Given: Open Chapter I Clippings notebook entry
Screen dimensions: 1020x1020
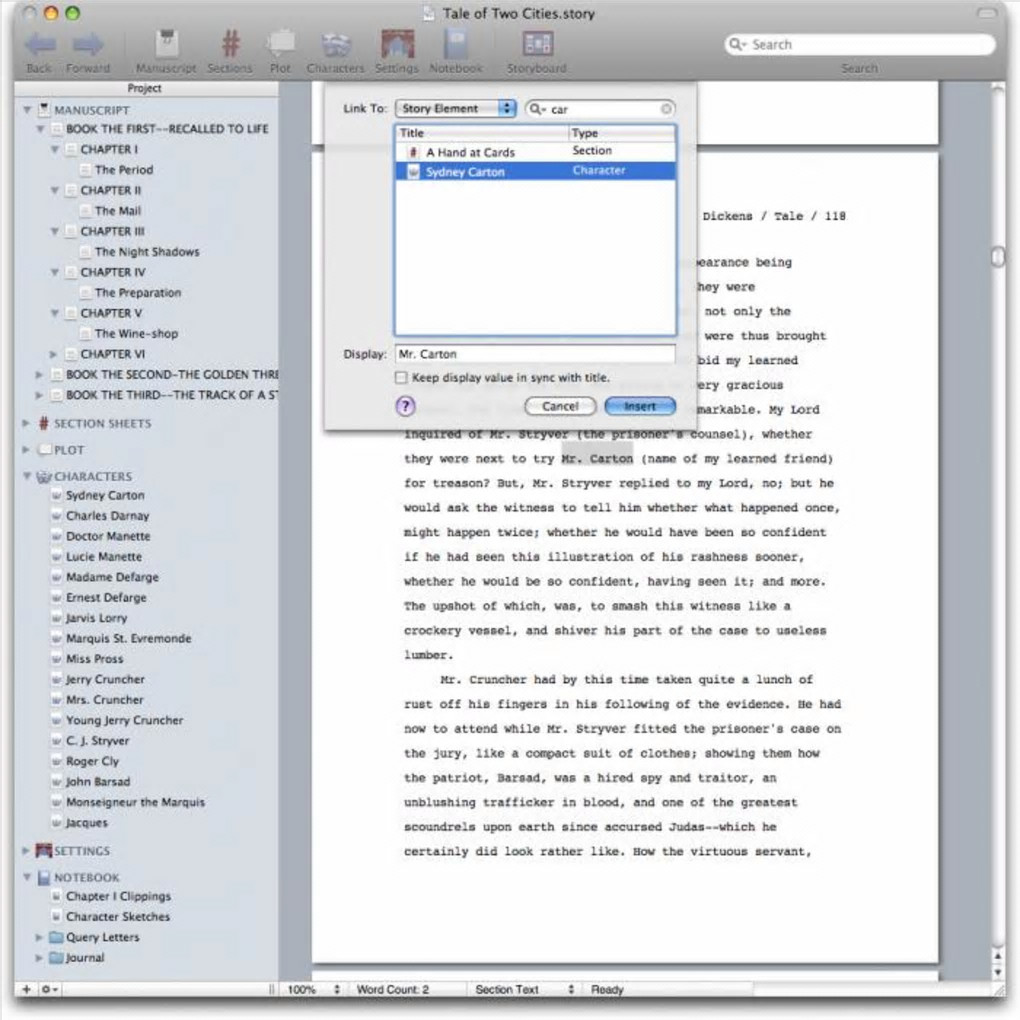Looking at the screenshot, I should tap(118, 896).
